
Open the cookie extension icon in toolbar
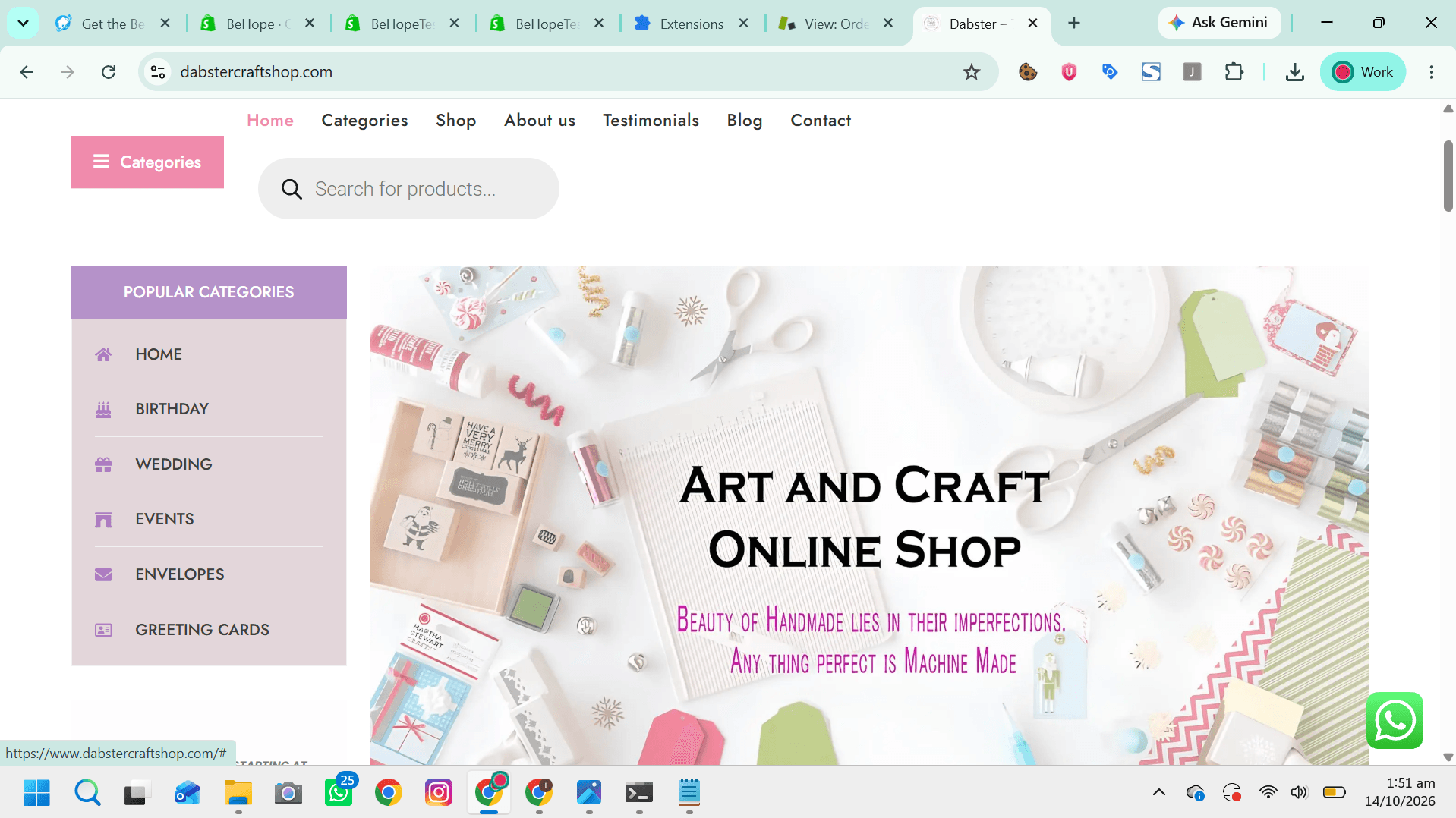point(1028,72)
